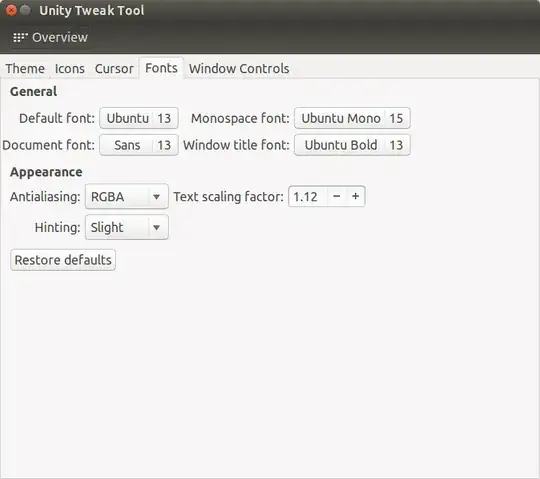Click the General section heading
This screenshot has width=540, height=479.
click(33, 92)
